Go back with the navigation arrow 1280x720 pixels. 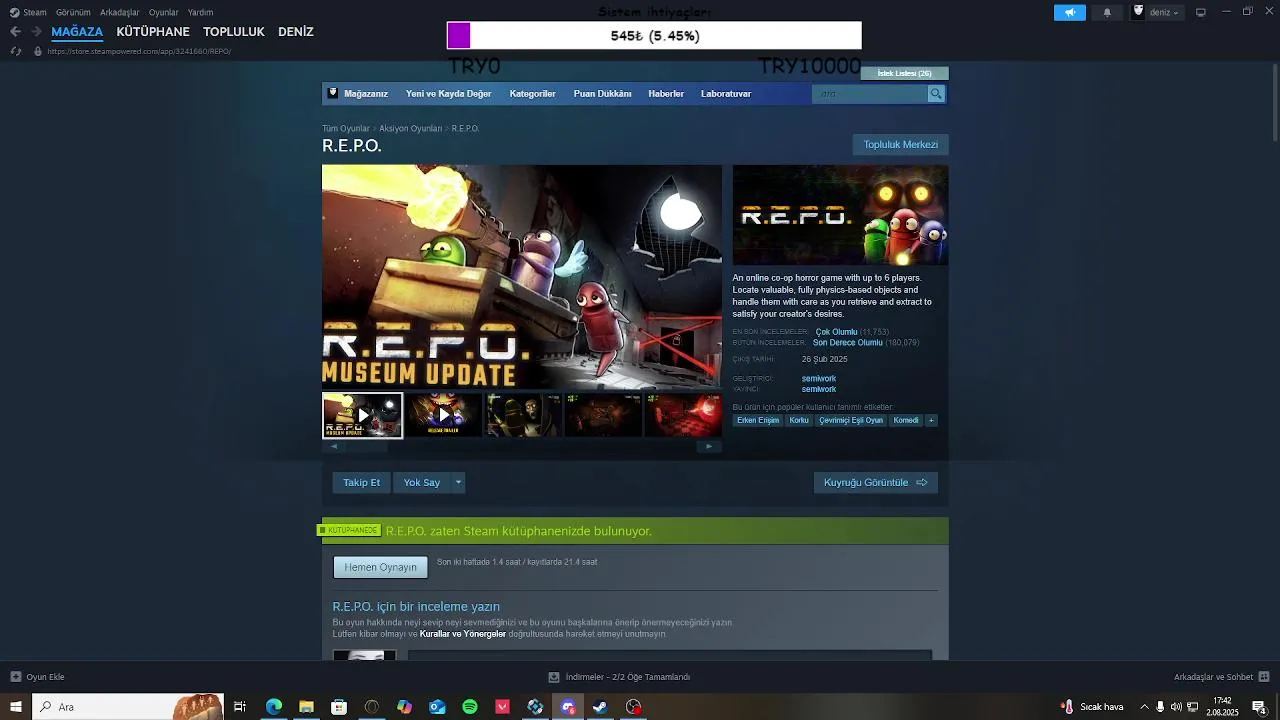click(x=15, y=31)
